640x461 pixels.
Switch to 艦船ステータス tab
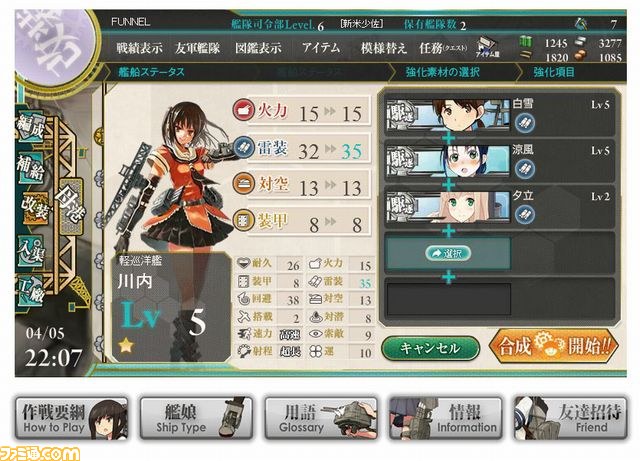(x=151, y=72)
